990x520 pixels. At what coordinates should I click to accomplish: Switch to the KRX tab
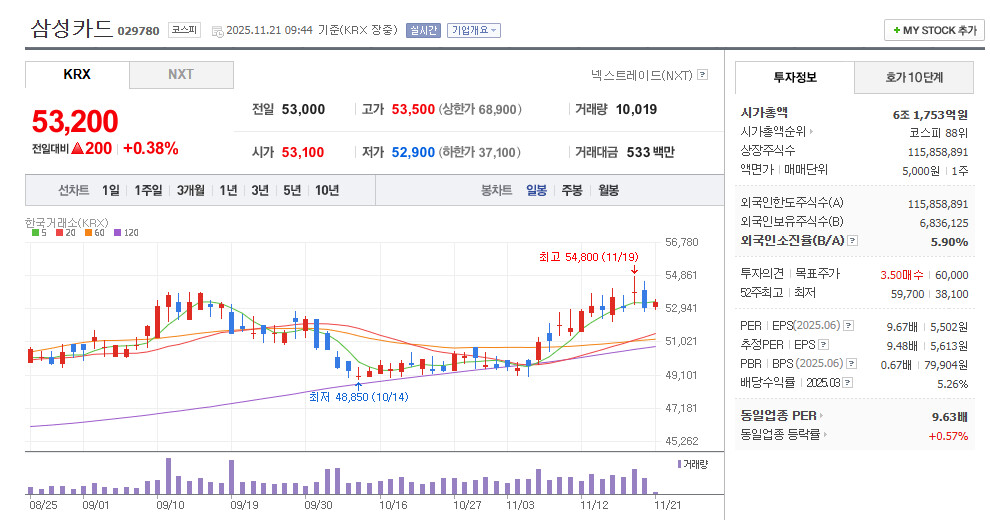[x=77, y=74]
